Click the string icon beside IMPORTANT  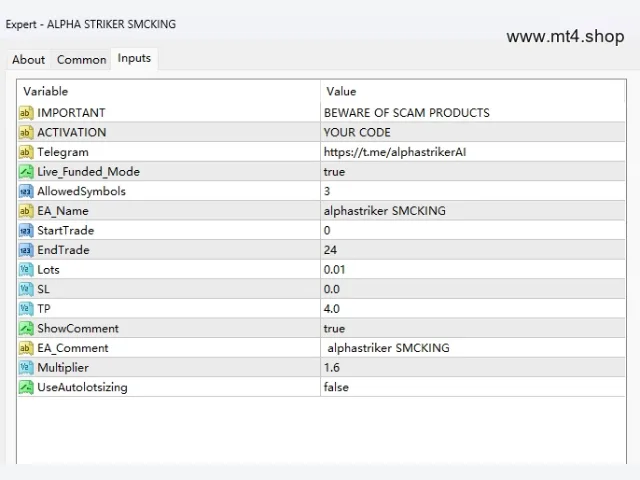pyautogui.click(x=26, y=113)
